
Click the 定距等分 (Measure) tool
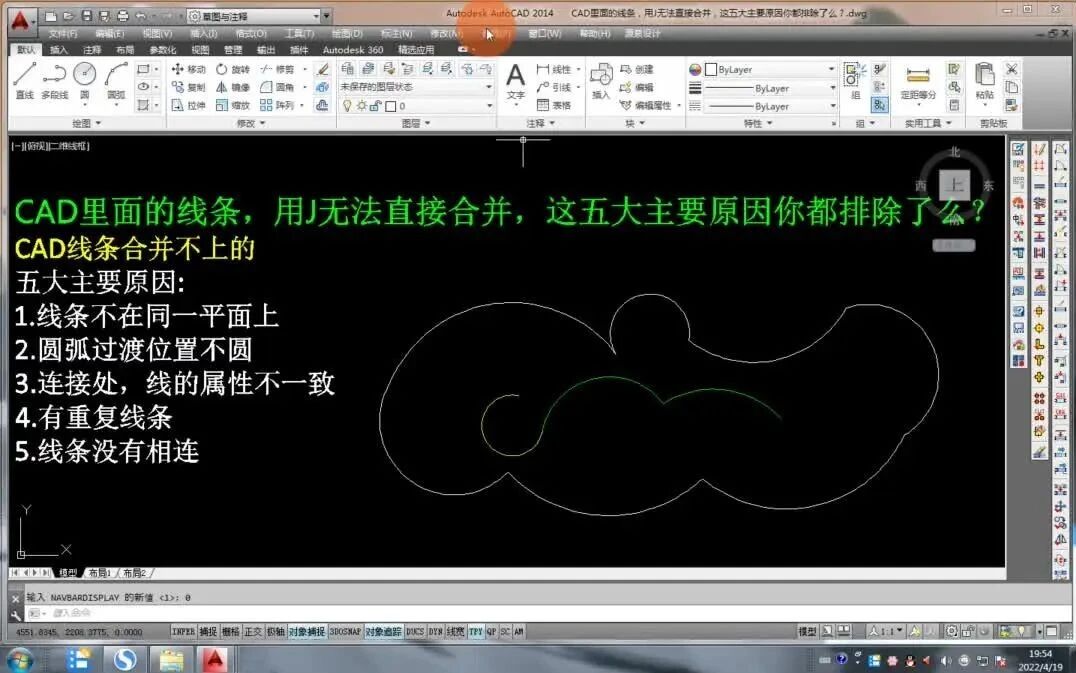click(x=918, y=81)
